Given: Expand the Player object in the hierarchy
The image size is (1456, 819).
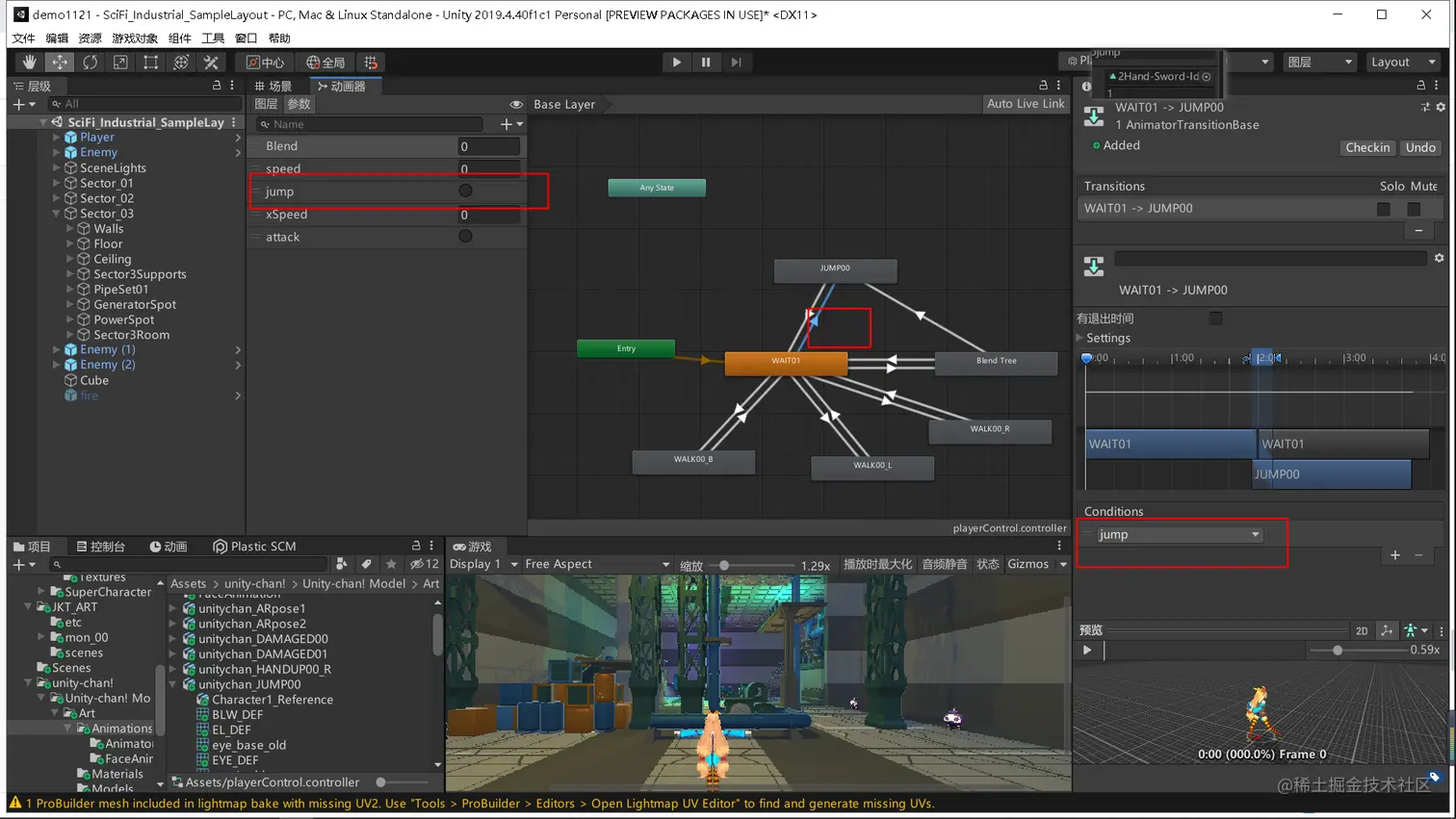Looking at the screenshot, I should [57, 138].
